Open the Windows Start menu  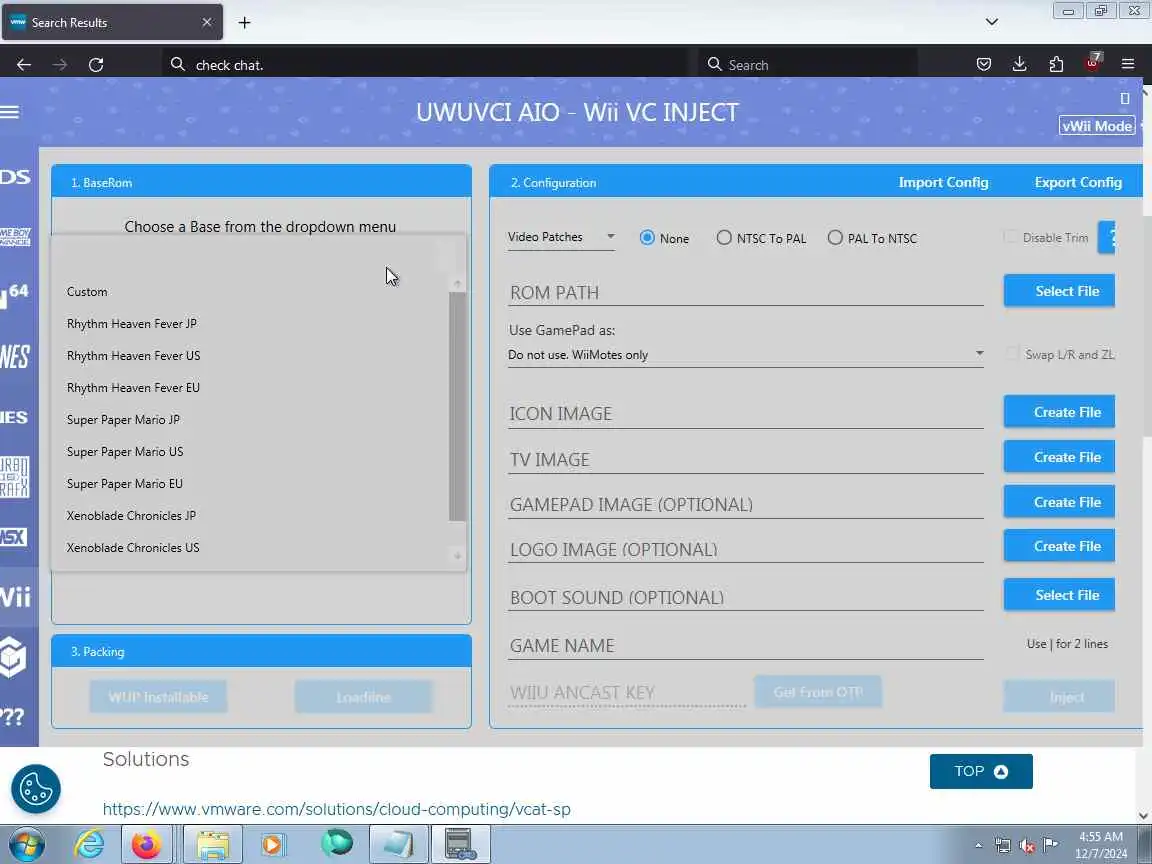tap(26, 845)
